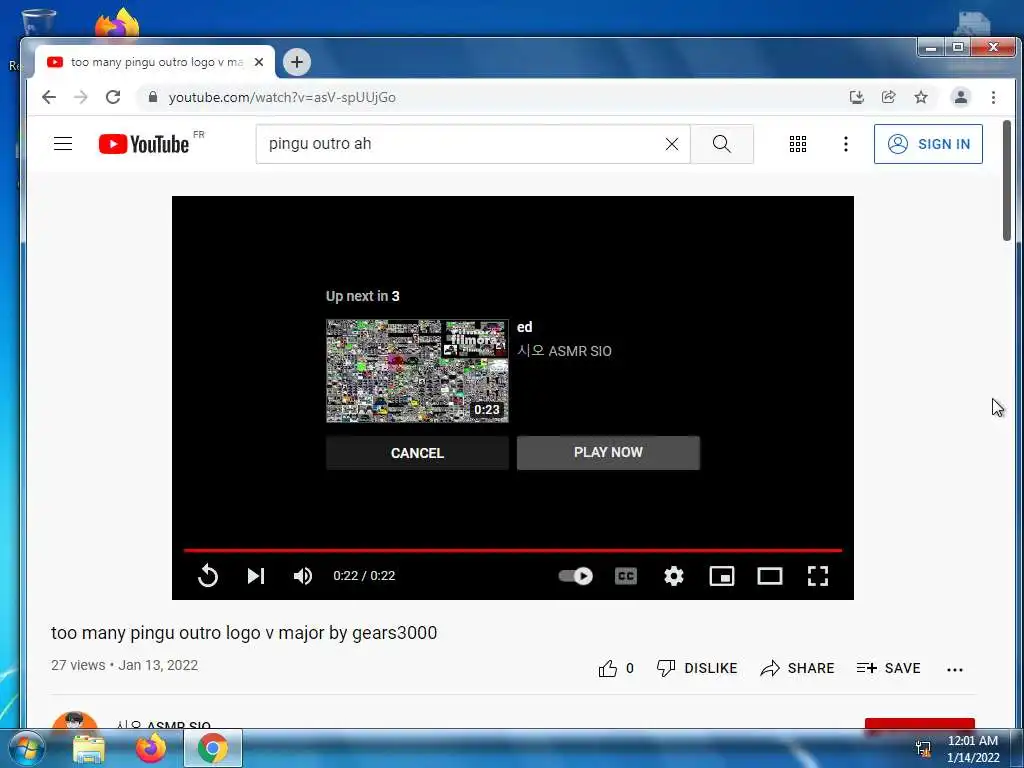Open install app icon in address bar
The image size is (1024, 768).
[856, 97]
